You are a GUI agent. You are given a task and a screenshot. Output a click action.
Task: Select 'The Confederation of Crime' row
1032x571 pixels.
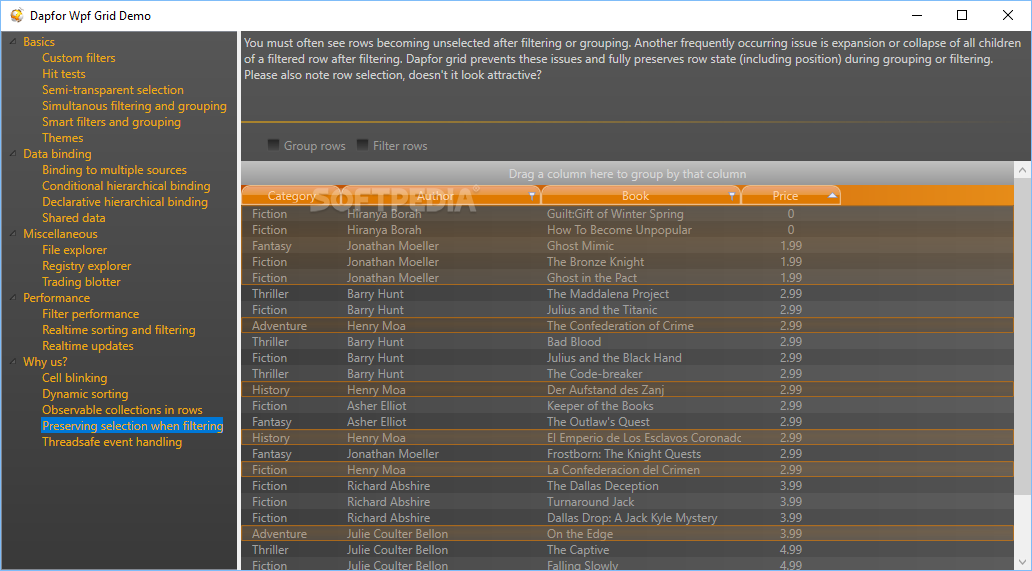627,326
